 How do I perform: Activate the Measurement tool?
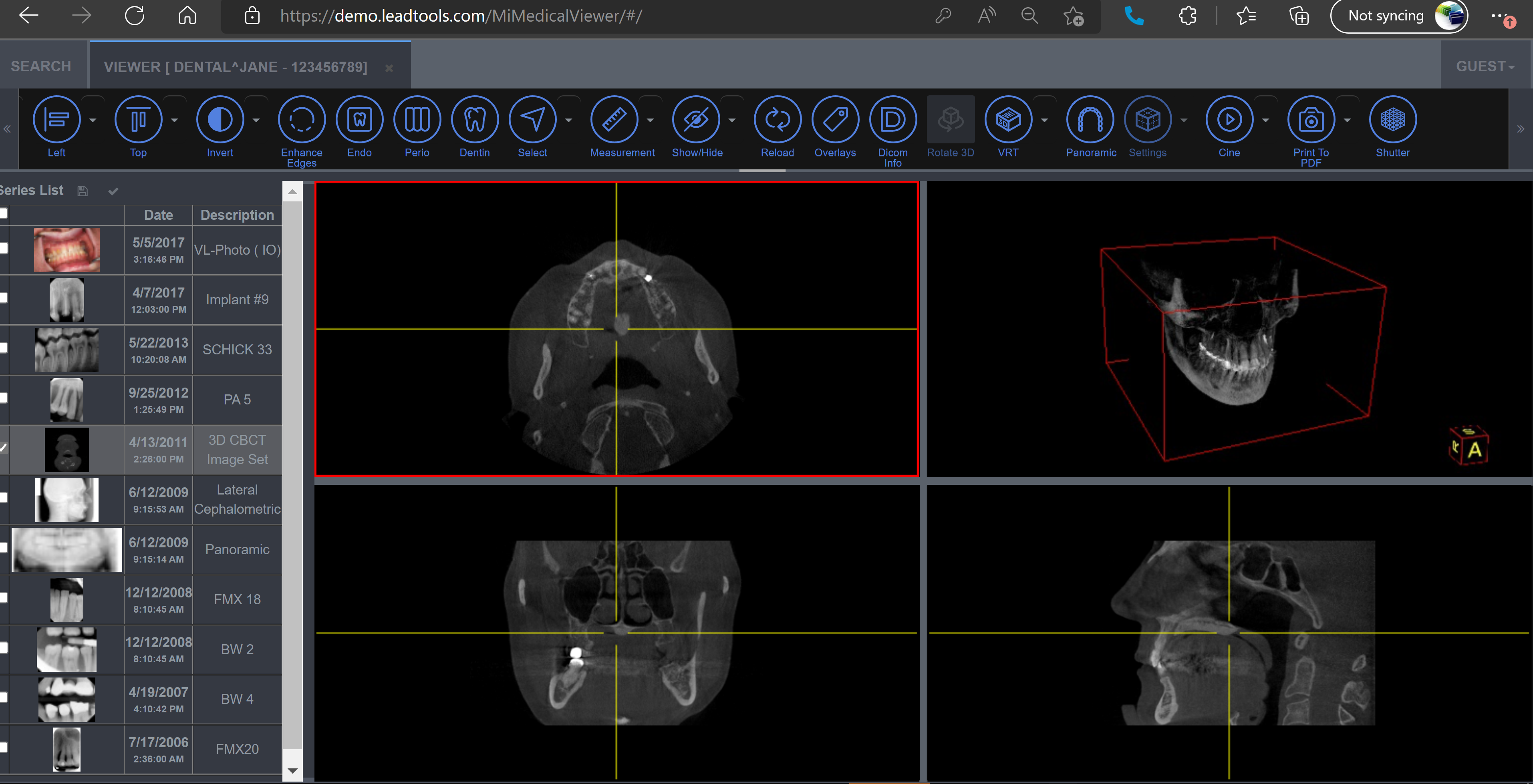(614, 120)
